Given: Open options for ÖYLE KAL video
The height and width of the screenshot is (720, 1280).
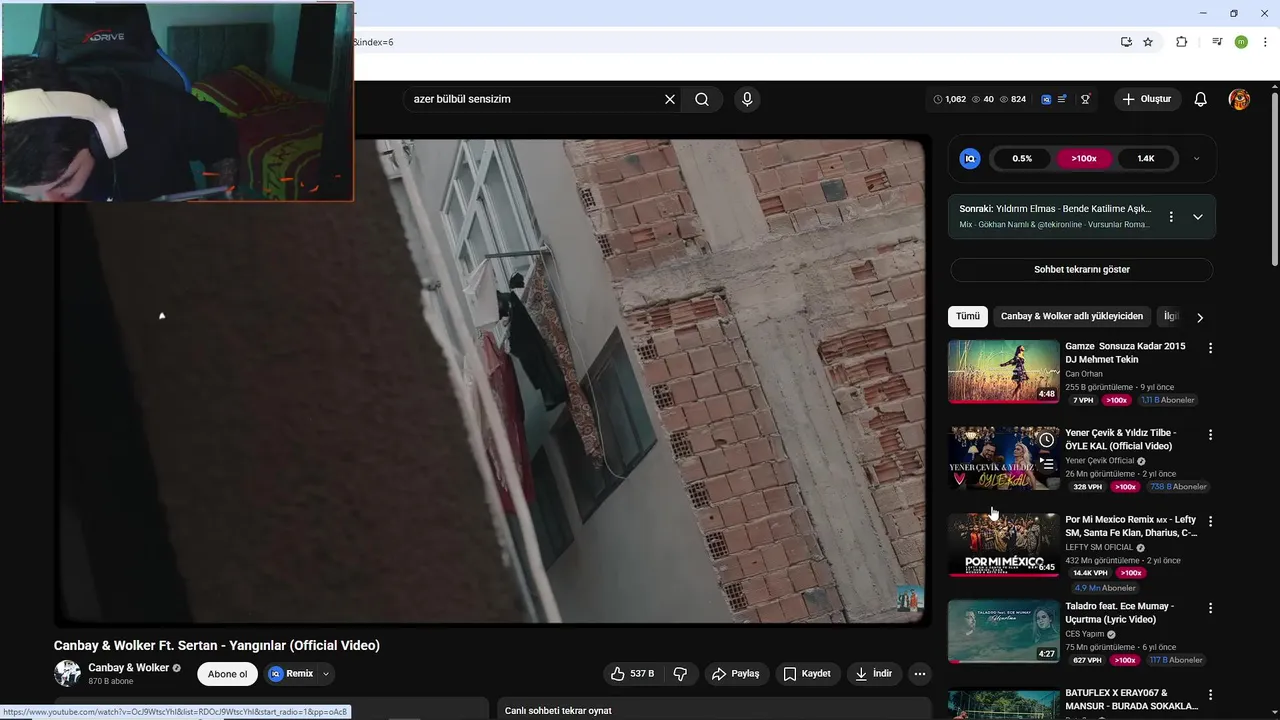Looking at the screenshot, I should coord(1210,435).
